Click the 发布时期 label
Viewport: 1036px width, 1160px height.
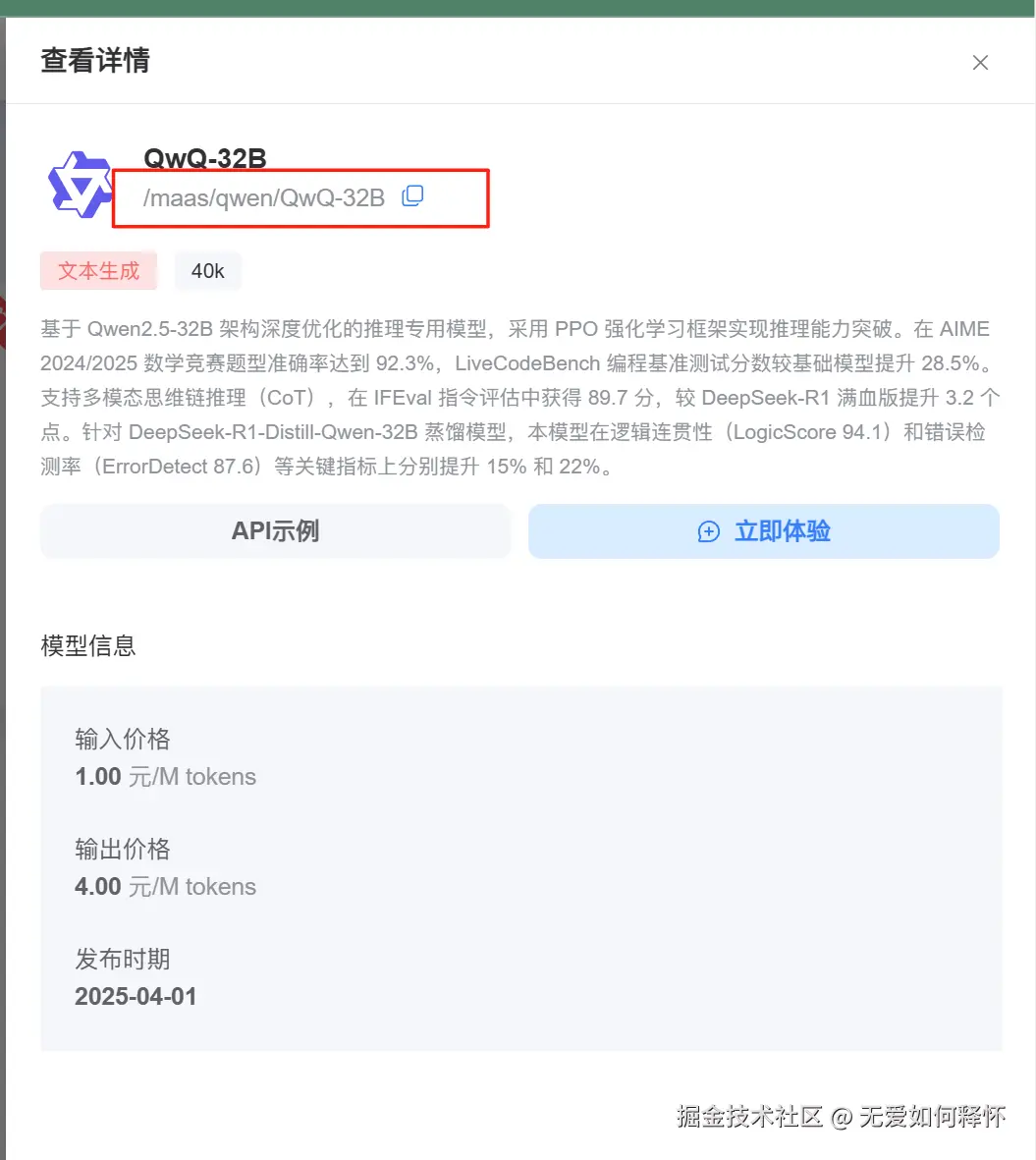click(x=123, y=959)
